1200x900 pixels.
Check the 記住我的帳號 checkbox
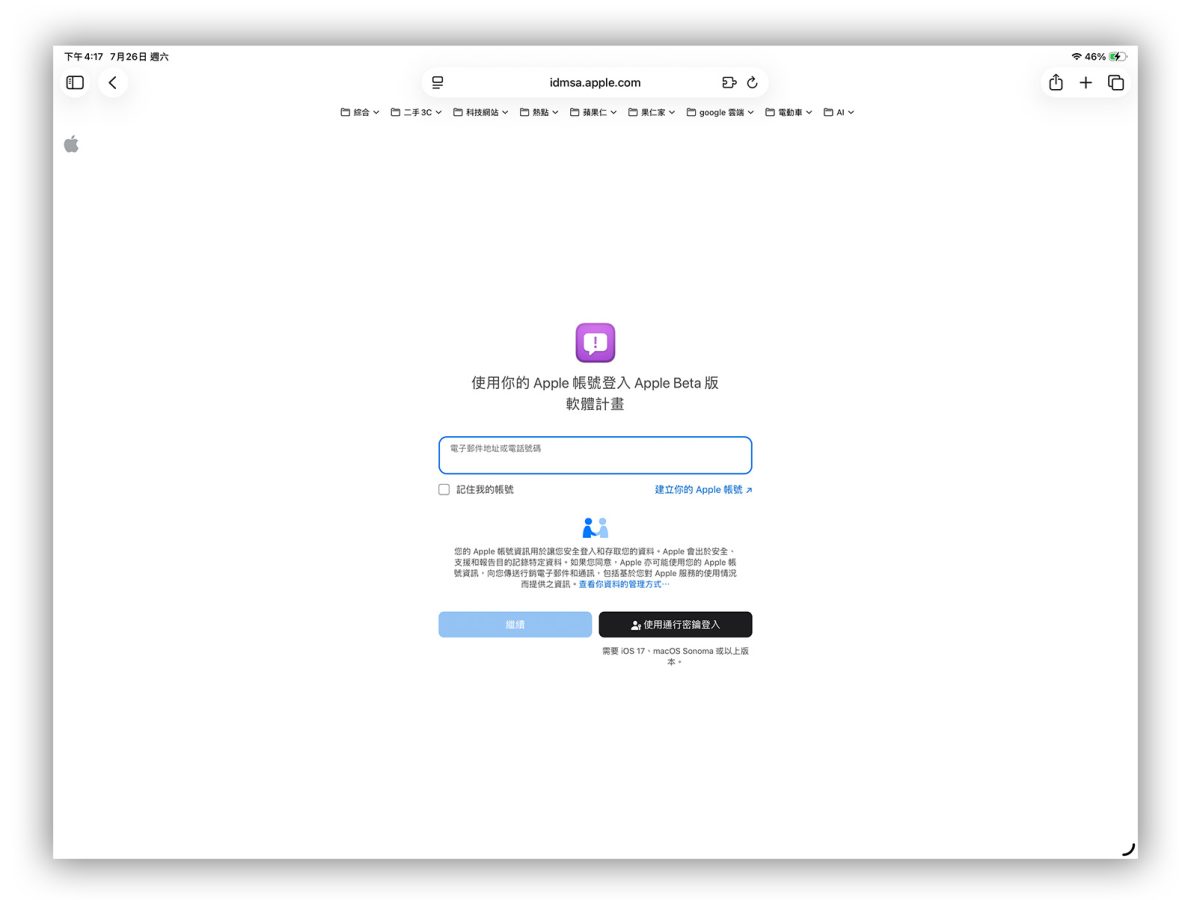point(444,490)
